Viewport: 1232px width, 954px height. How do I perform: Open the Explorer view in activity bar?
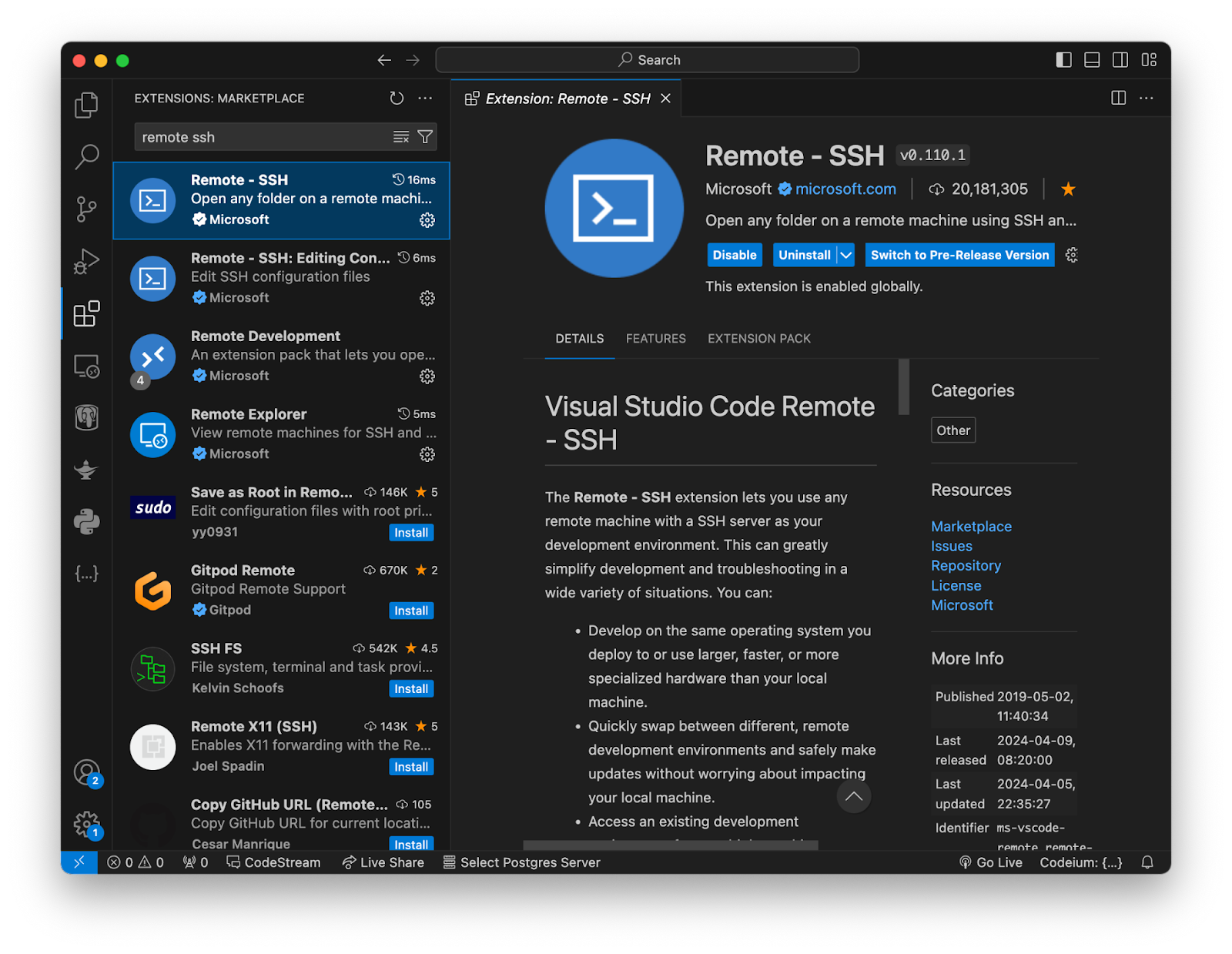tap(86, 105)
